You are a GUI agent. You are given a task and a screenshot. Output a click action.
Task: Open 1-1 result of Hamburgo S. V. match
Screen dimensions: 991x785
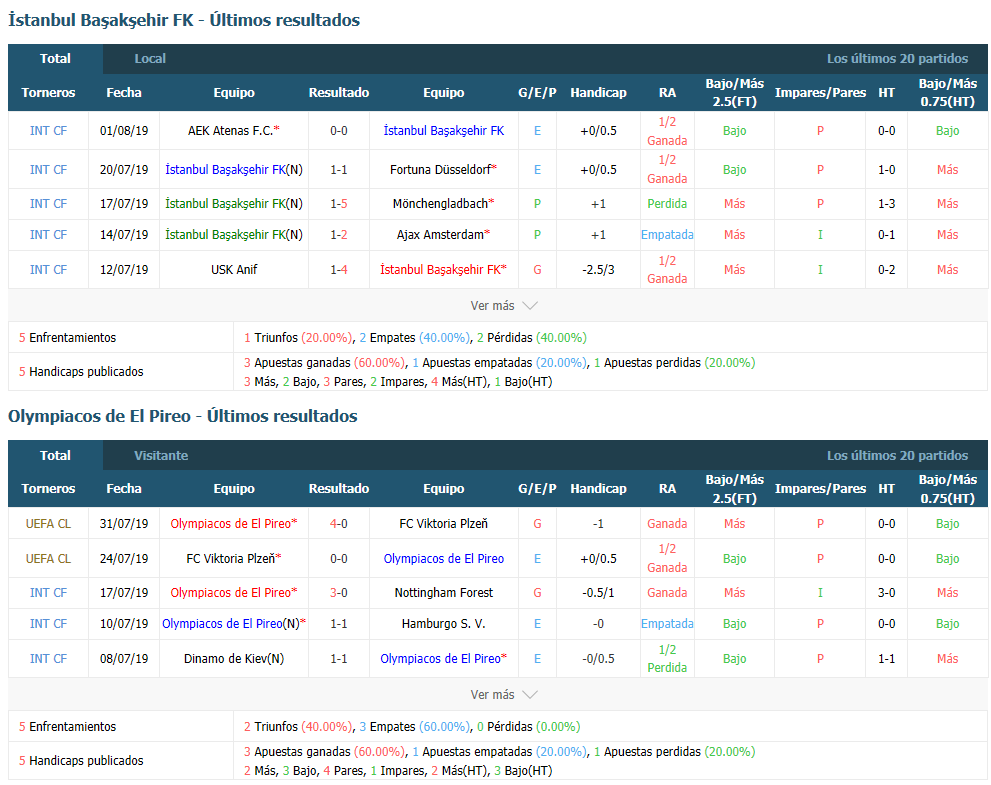tap(339, 624)
